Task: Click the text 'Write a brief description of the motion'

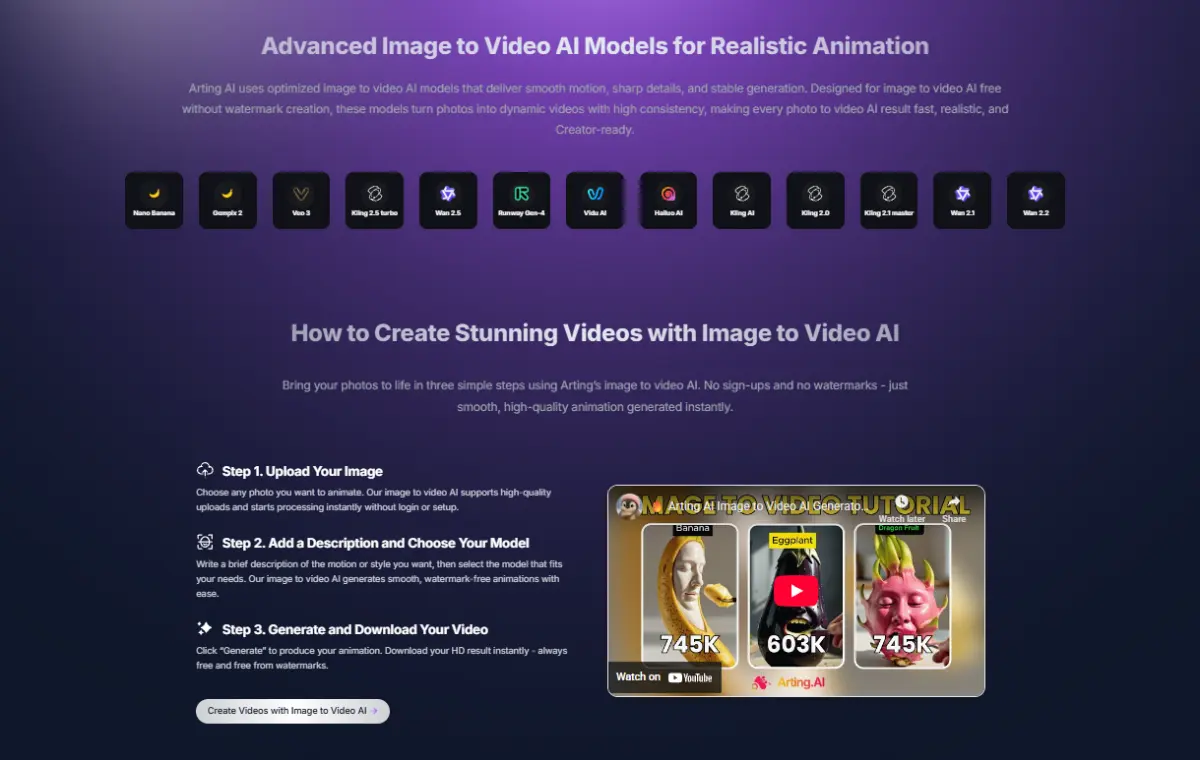Action: [x=378, y=579]
